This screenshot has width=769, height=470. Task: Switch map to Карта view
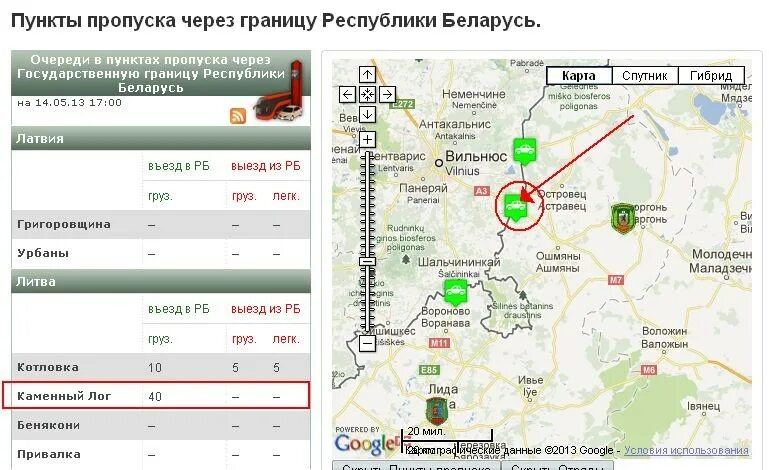pos(579,76)
